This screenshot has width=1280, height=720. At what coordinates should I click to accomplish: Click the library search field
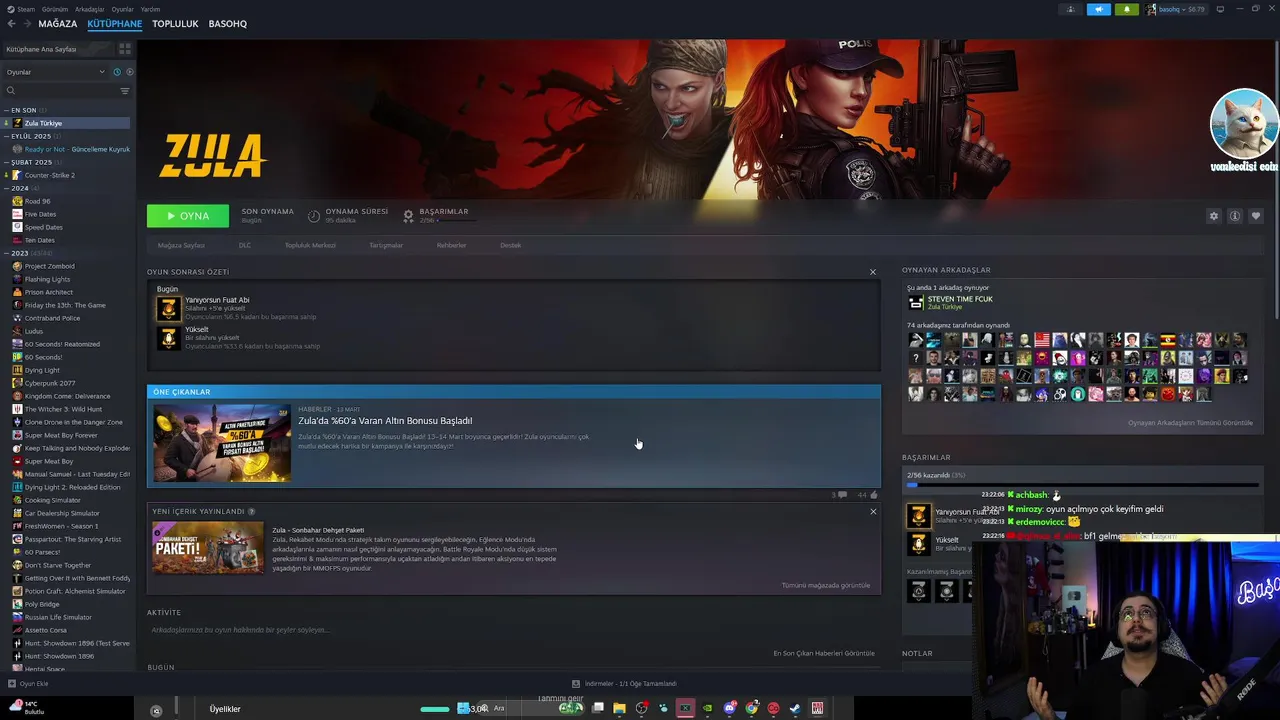(x=60, y=91)
